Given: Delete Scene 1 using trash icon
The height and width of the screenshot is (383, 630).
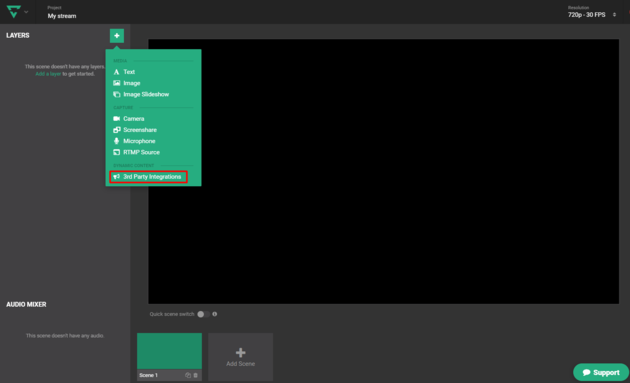Looking at the screenshot, I should coord(196,375).
